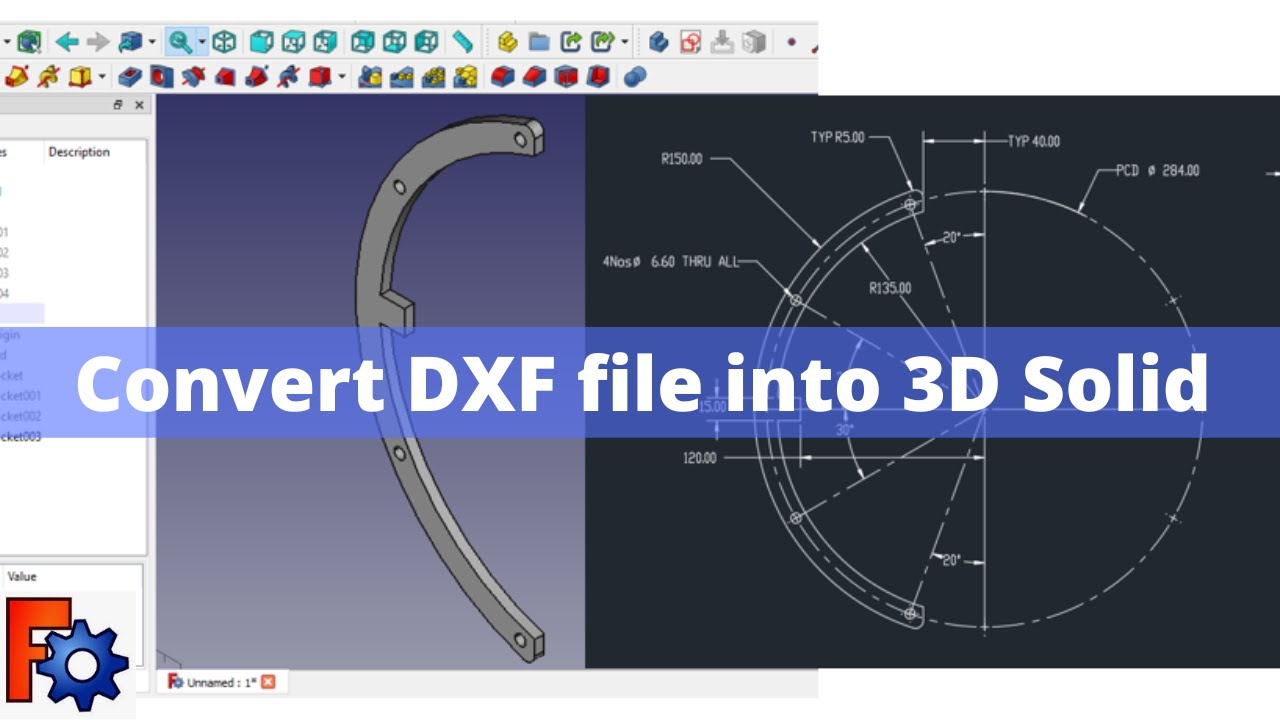Screen dimensions: 1280x720
Task: Click the go-to-linked-object icon
Action: [x=130, y=42]
